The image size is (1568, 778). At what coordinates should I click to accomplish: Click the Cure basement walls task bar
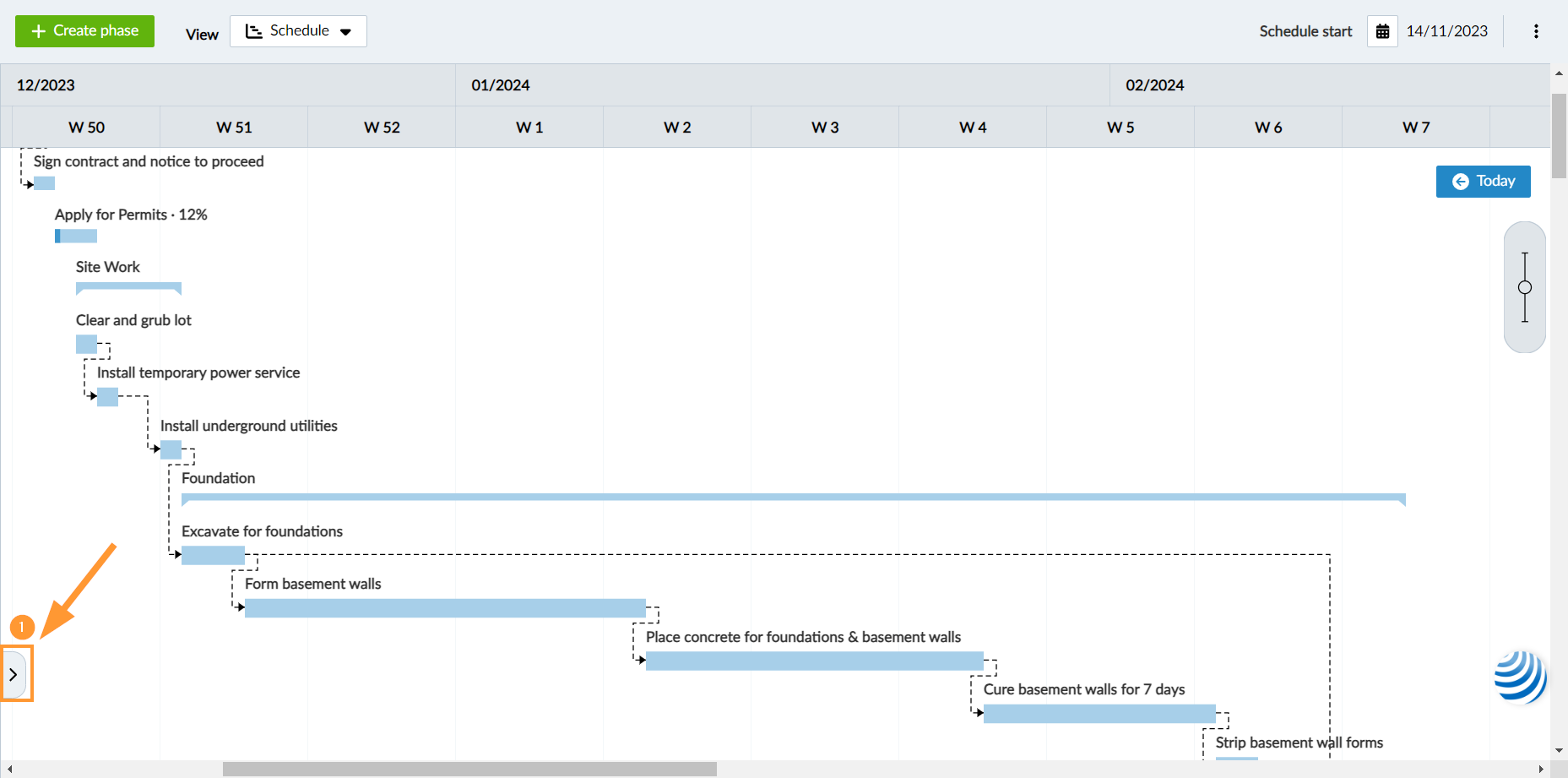(x=1099, y=714)
